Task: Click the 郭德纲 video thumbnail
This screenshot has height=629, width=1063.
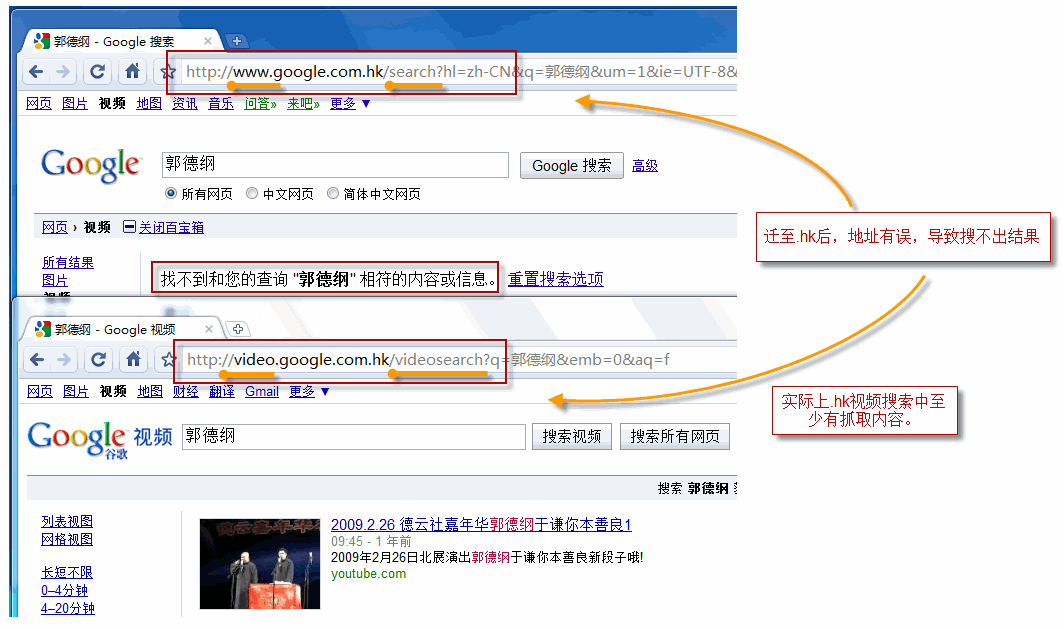Action: 260,564
